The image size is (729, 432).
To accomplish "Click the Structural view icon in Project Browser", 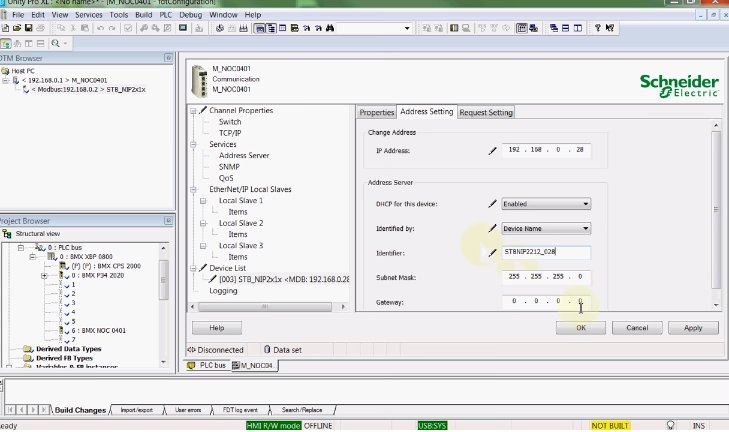I will (7, 233).
